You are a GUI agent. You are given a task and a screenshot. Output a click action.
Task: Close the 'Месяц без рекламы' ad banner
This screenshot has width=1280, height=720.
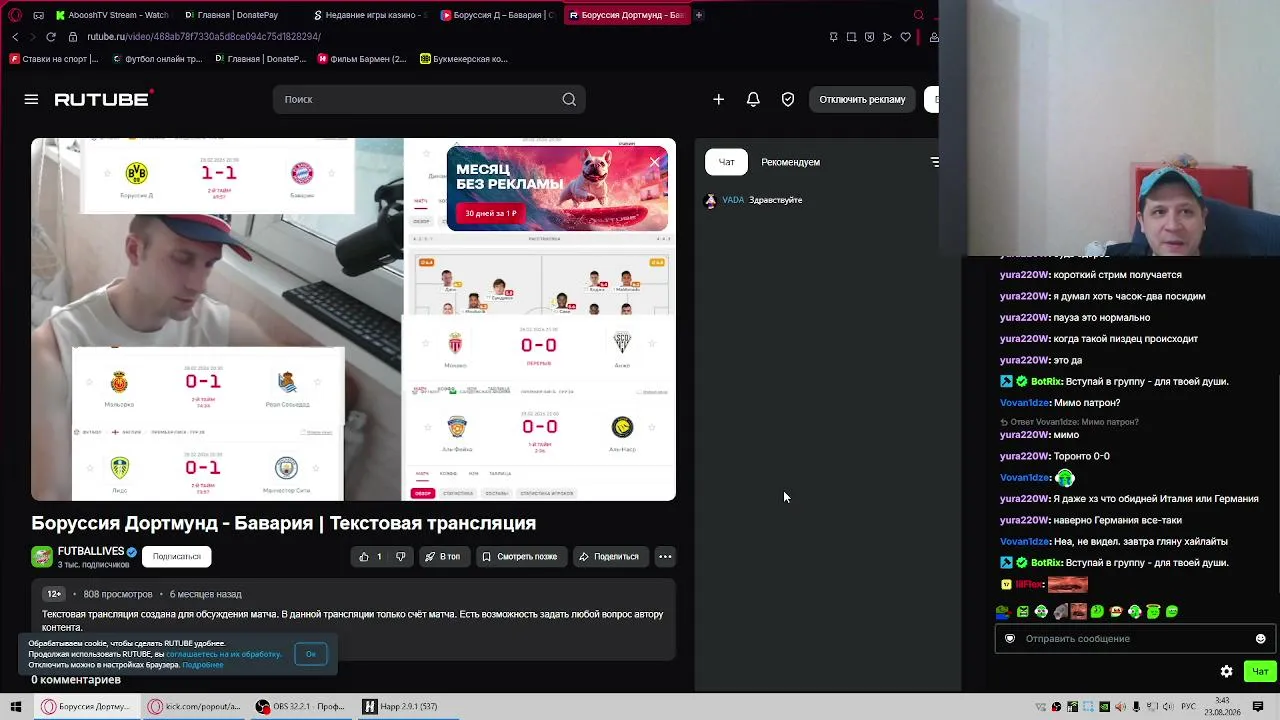click(654, 161)
